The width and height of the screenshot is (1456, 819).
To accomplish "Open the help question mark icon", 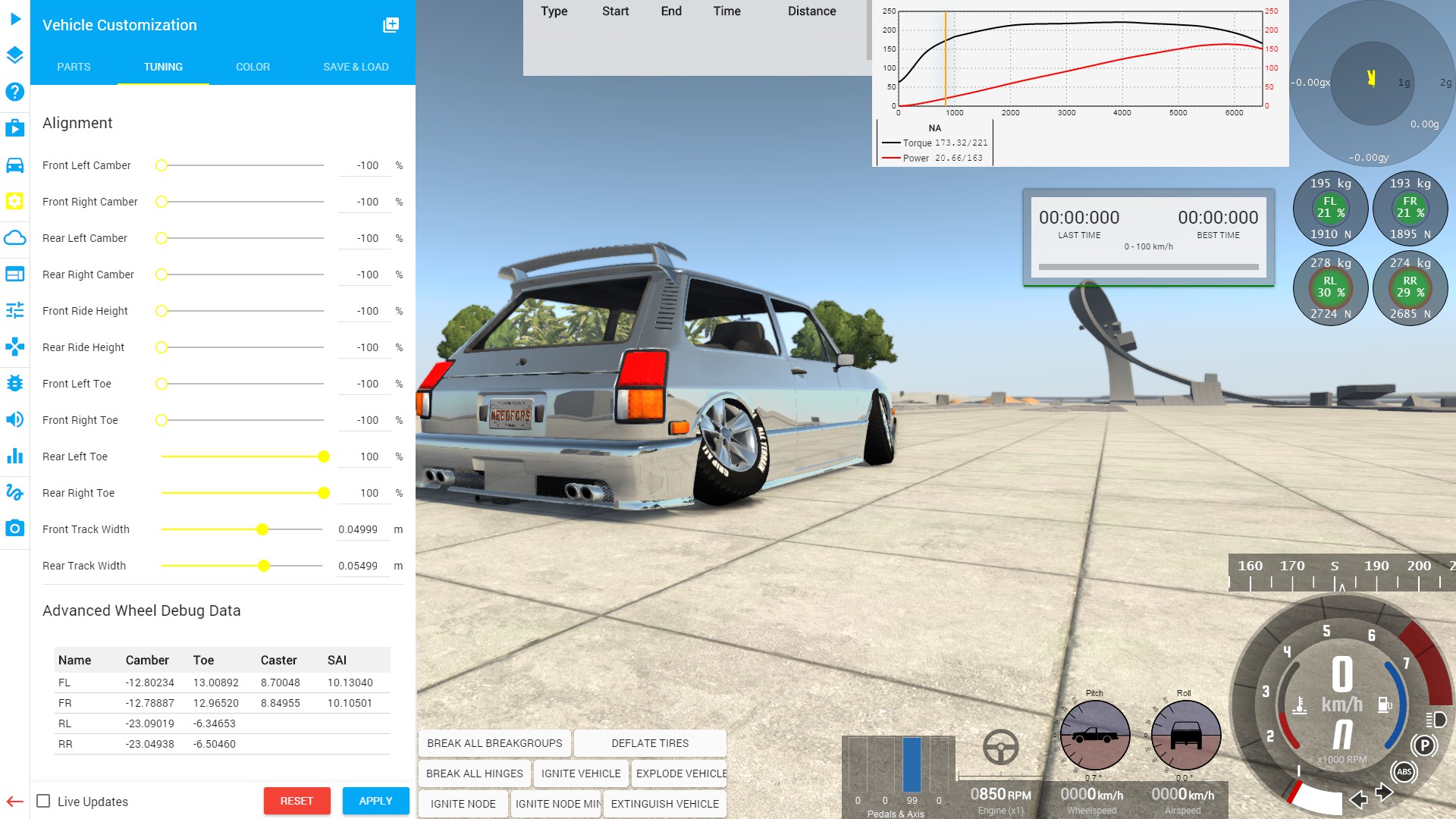I will (15, 92).
